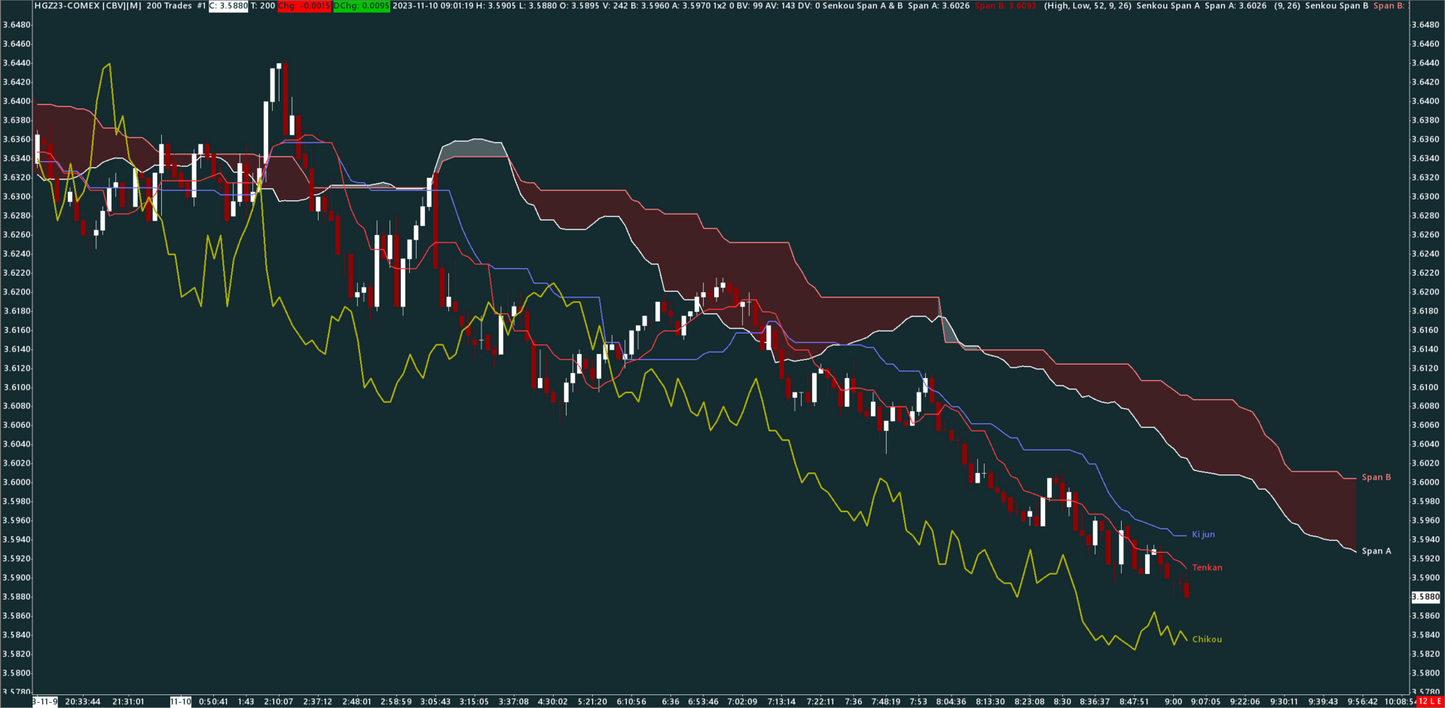Click the 3.6440 price on right scale
This screenshot has height=708, width=1445.
coord(1424,63)
